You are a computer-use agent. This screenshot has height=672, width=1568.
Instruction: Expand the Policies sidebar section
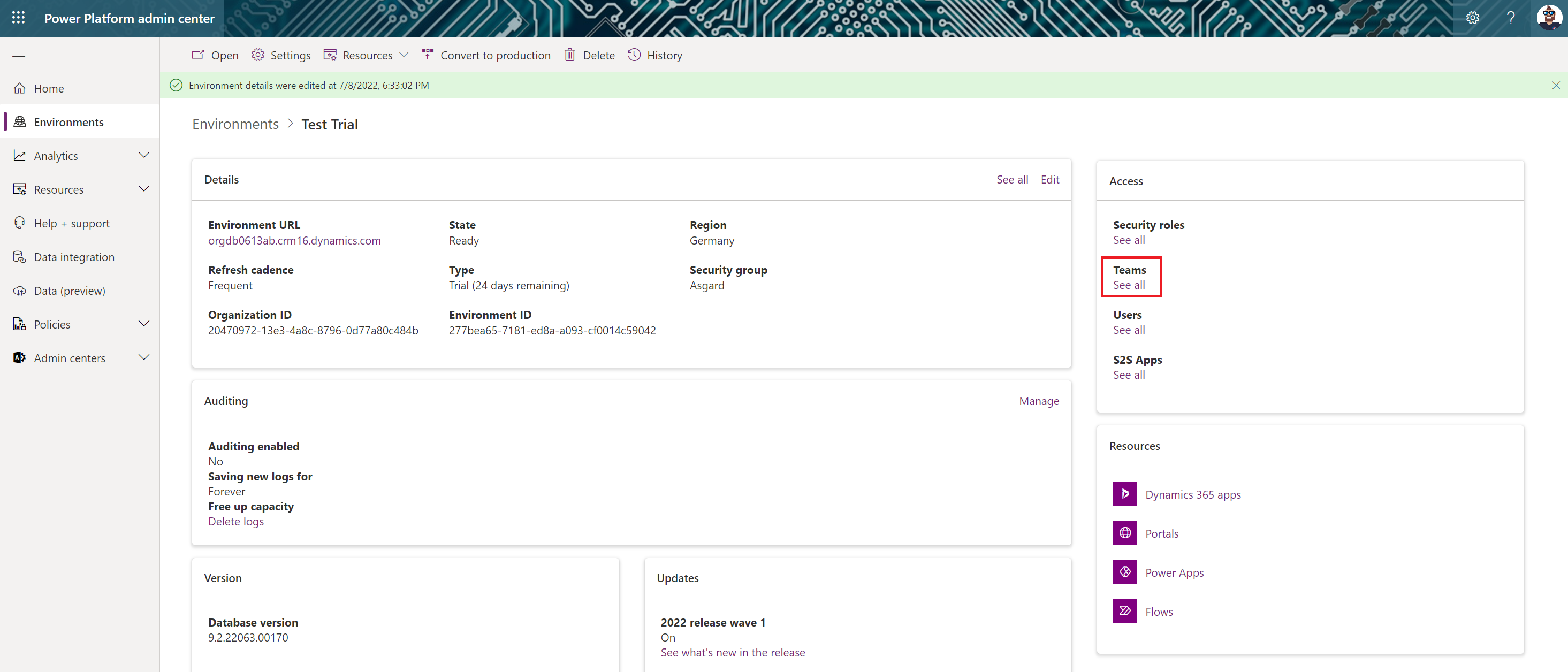point(144,324)
